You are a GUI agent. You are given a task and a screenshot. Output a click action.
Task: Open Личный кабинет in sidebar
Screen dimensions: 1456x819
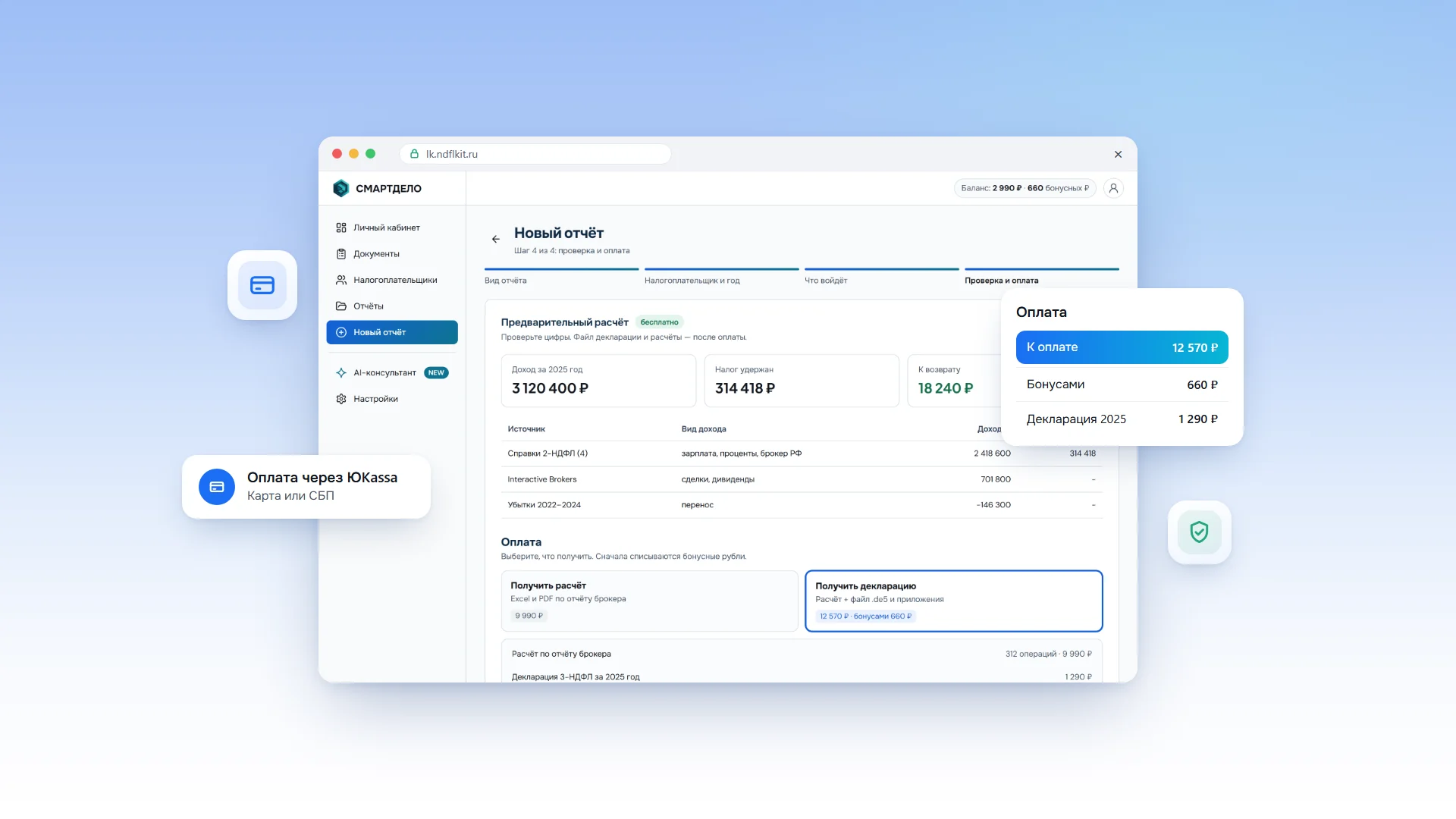[x=392, y=227]
